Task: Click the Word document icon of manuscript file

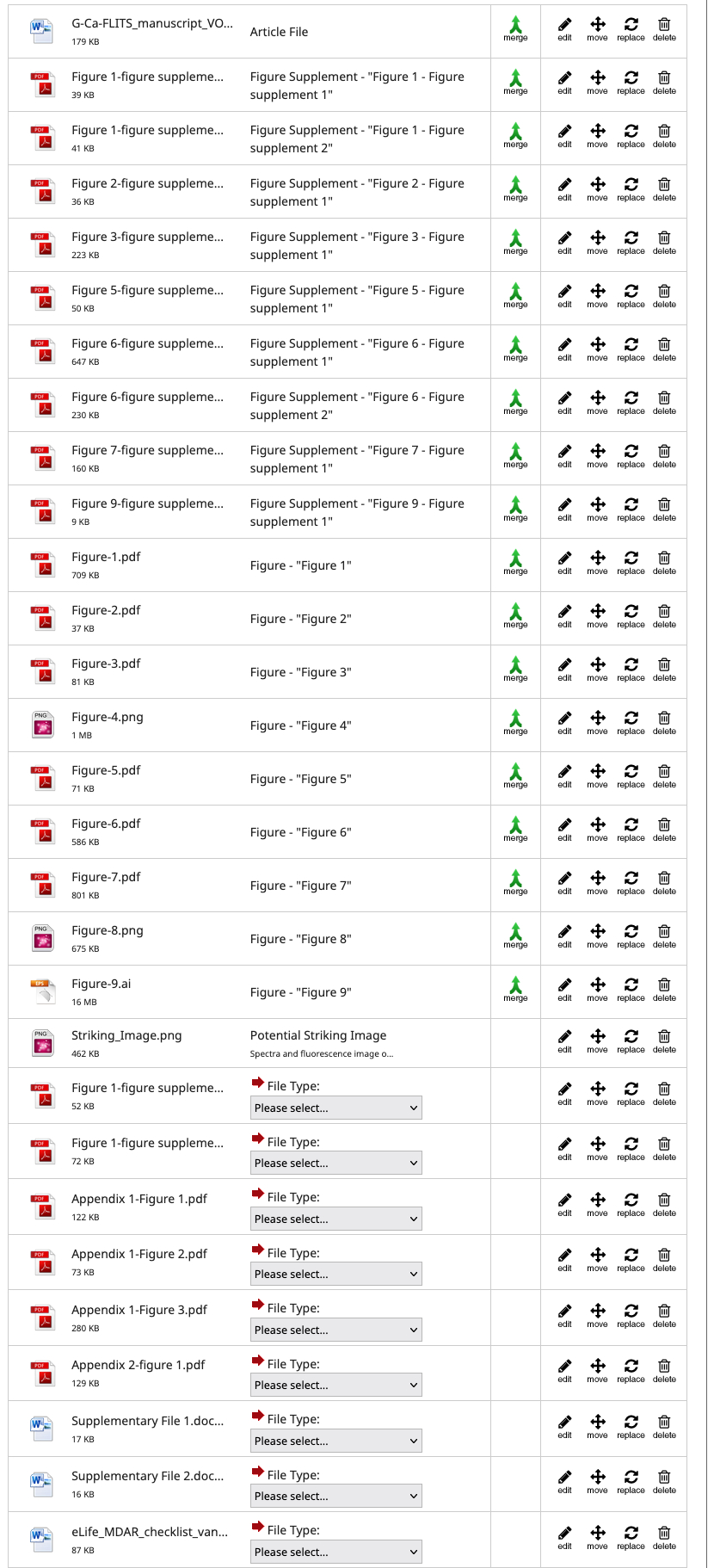Action: tap(41, 31)
